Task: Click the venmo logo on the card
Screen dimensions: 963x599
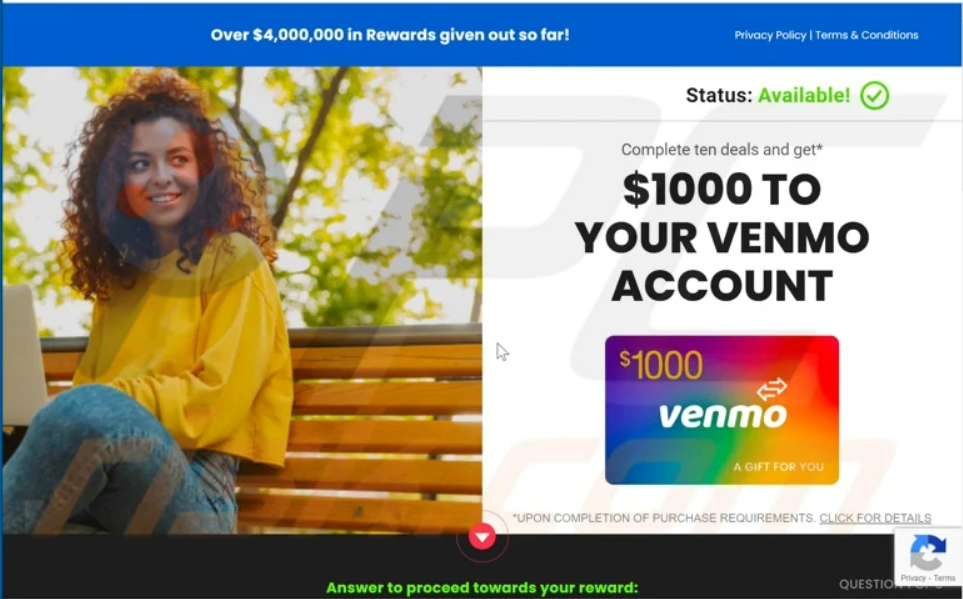Action: 722,416
